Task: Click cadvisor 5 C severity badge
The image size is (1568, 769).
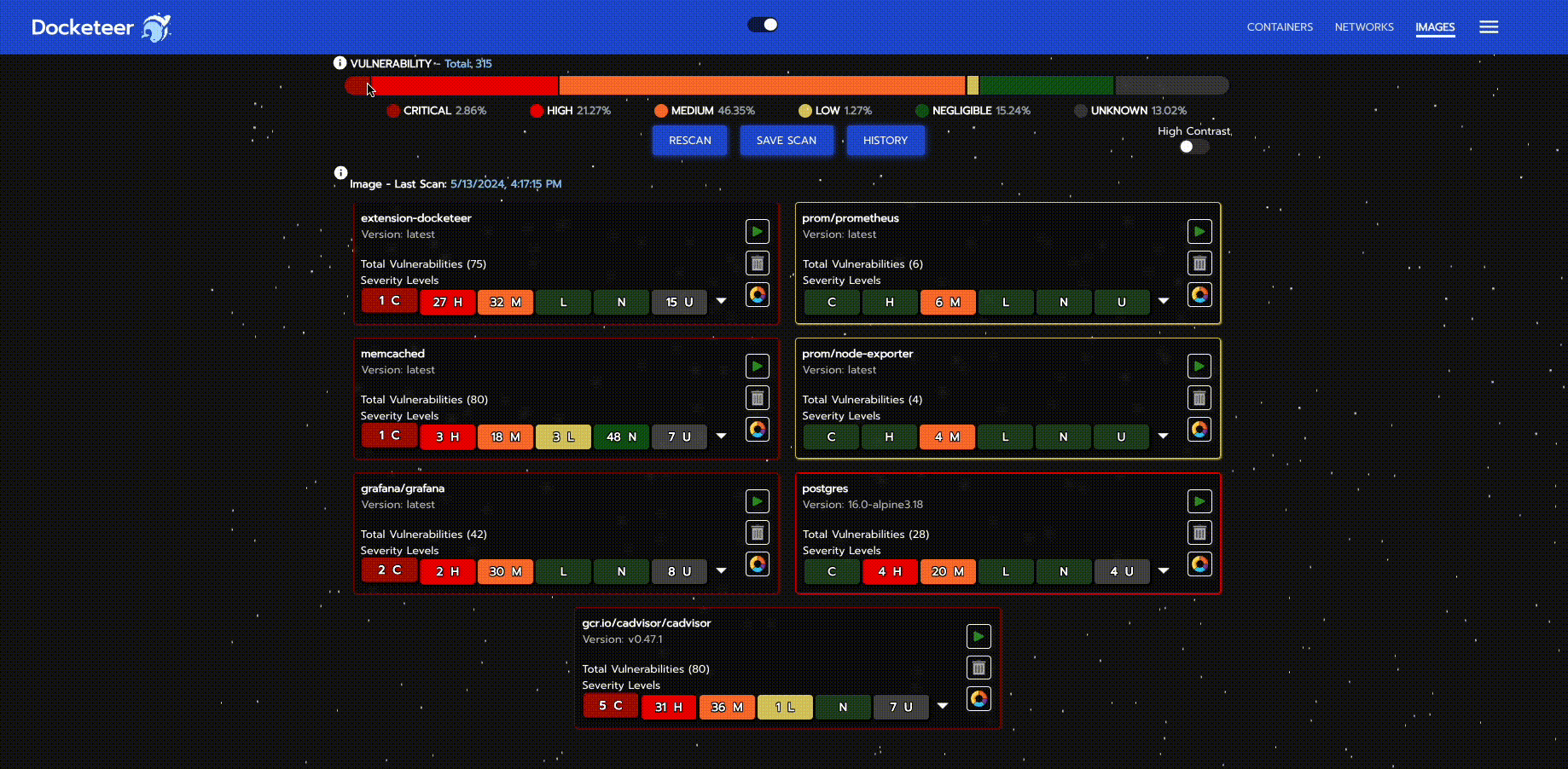Action: pos(610,706)
